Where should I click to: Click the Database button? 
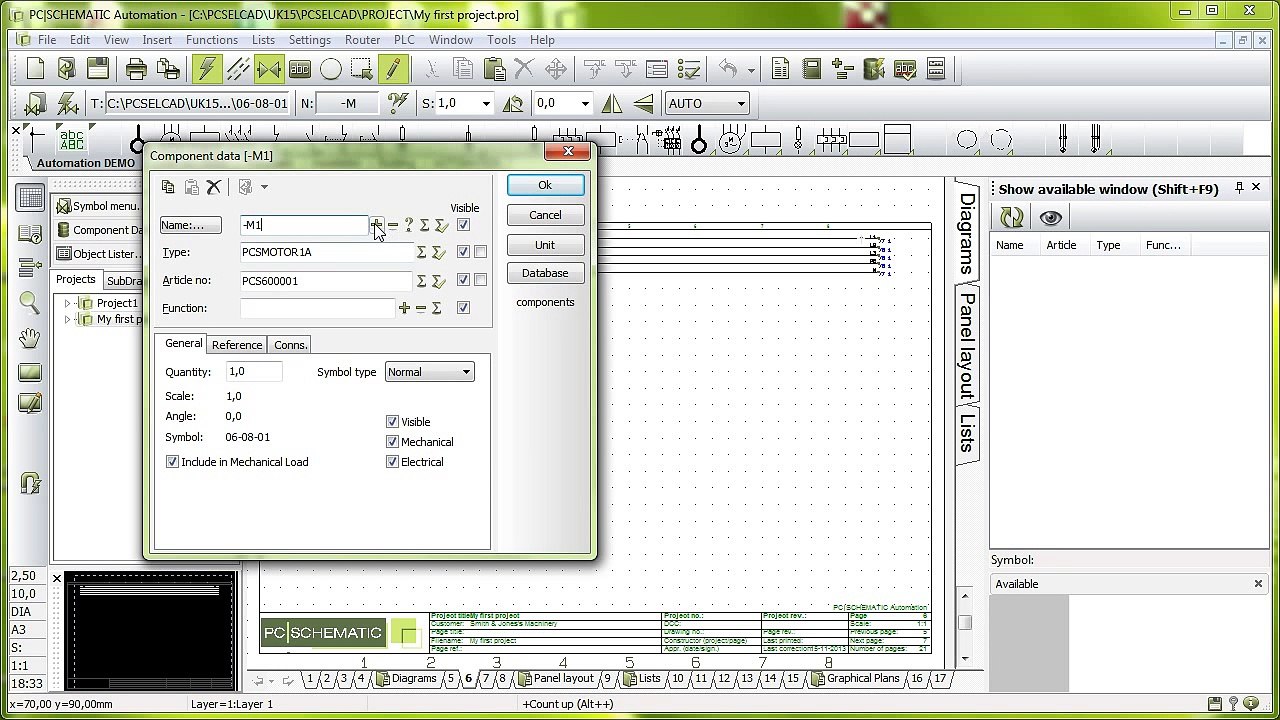pyautogui.click(x=545, y=273)
